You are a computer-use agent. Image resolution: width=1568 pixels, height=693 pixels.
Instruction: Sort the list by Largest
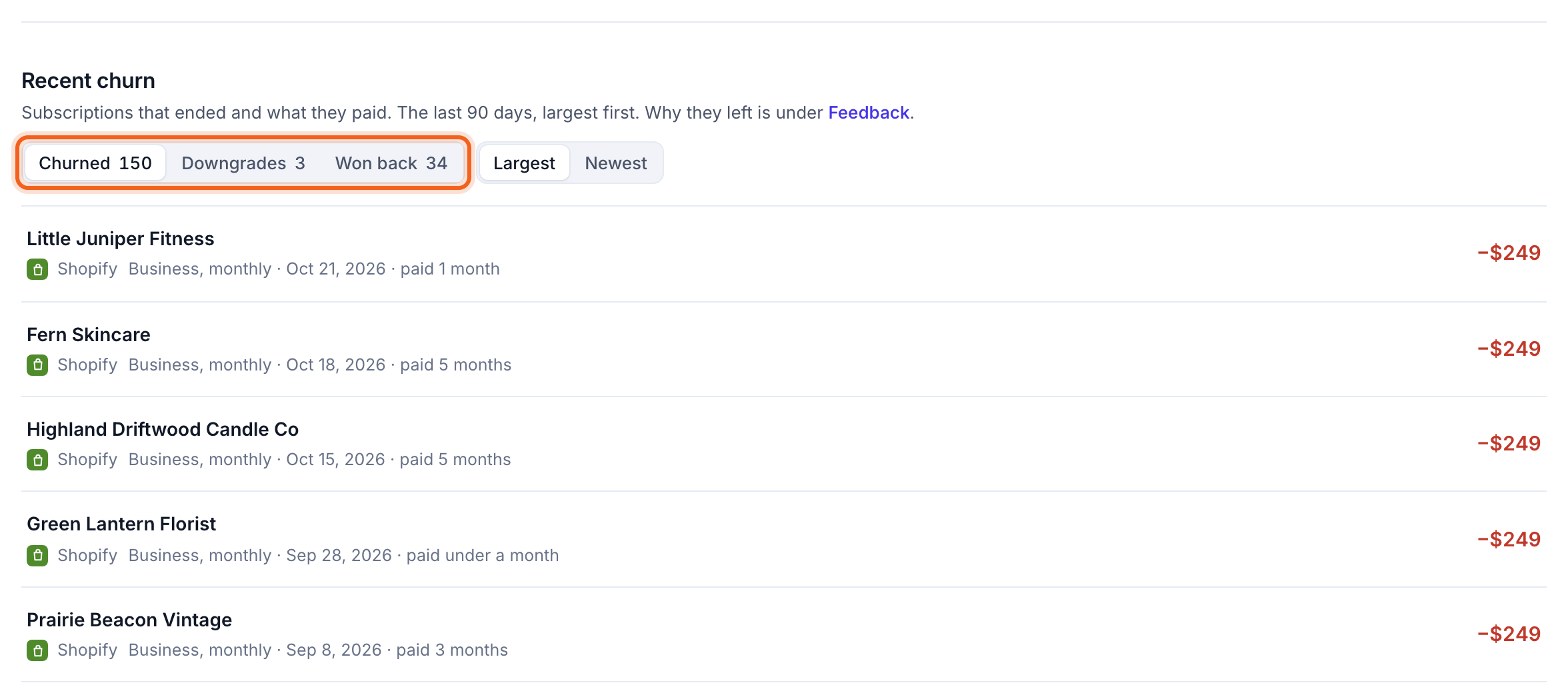[x=524, y=163]
